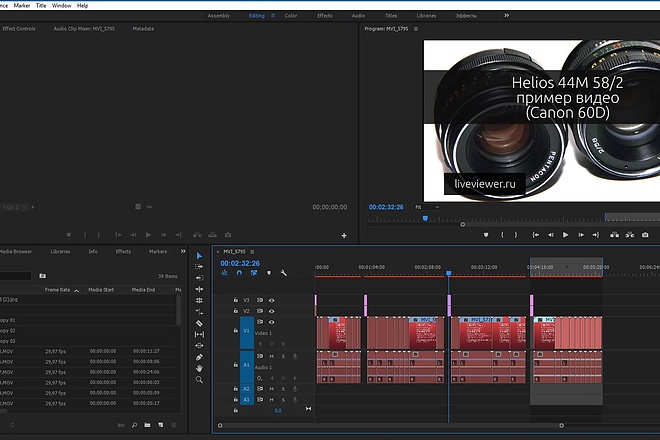Toggle sync lock on track V2
The image size is (660, 440).
[260, 311]
